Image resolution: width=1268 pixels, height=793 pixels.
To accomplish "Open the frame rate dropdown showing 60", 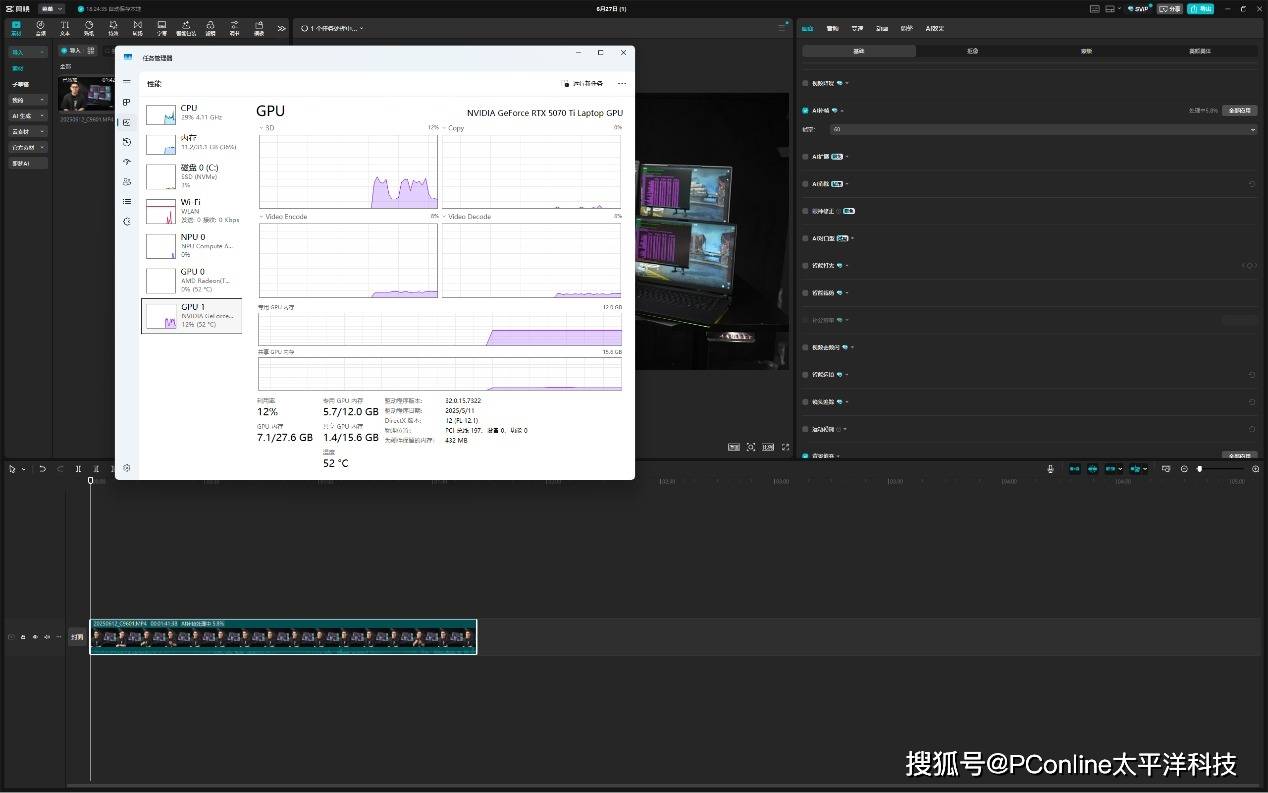I will point(1040,129).
